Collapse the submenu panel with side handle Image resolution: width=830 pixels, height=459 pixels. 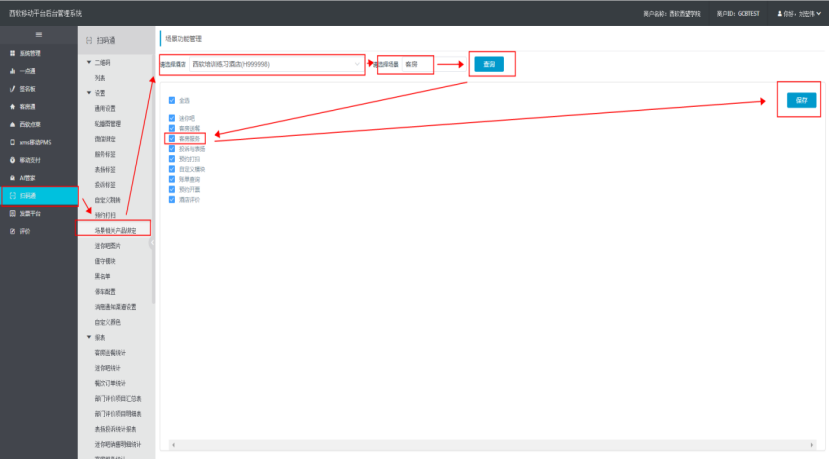point(152,243)
